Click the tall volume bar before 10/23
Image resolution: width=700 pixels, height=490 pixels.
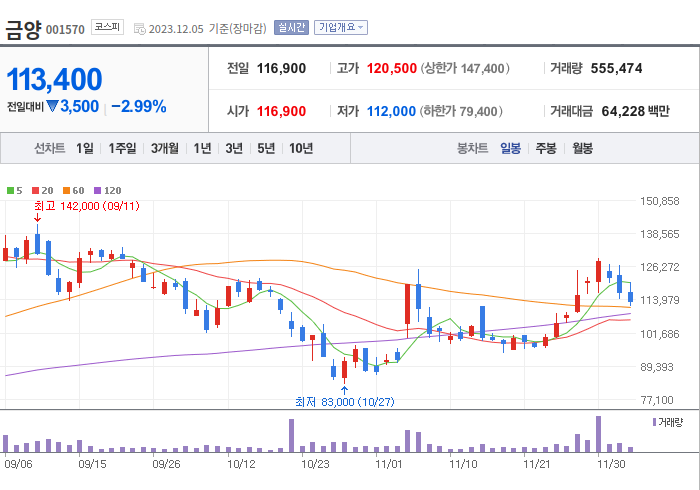292,436
